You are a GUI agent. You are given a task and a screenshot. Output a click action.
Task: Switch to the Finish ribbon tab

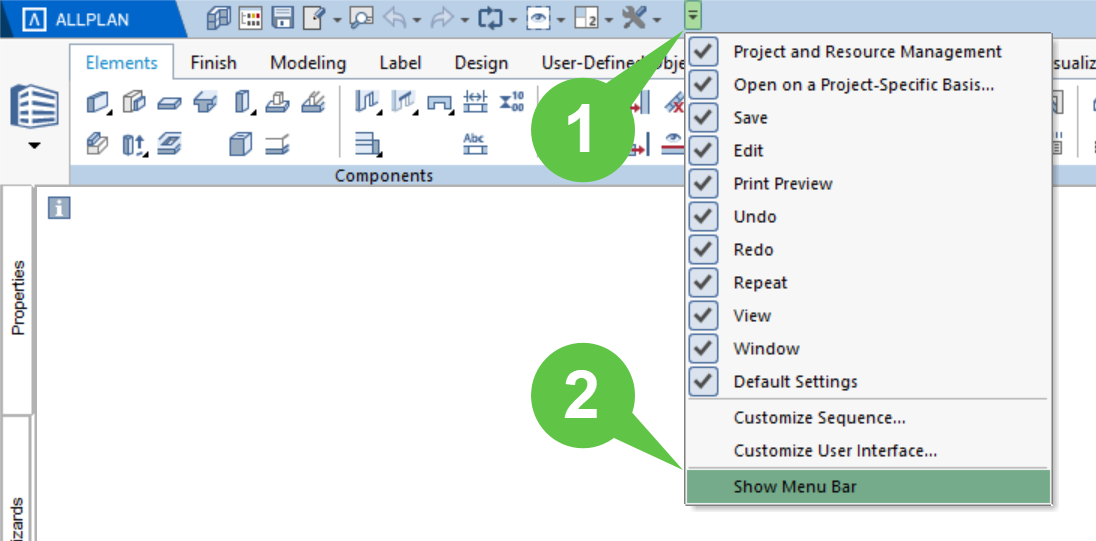(213, 63)
